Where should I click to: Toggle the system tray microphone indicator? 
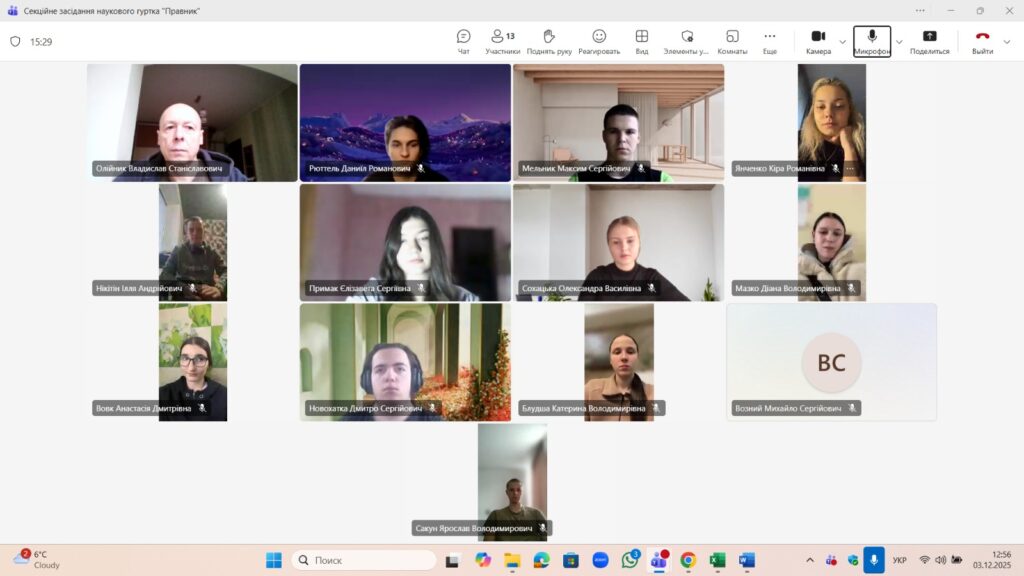[x=873, y=560]
